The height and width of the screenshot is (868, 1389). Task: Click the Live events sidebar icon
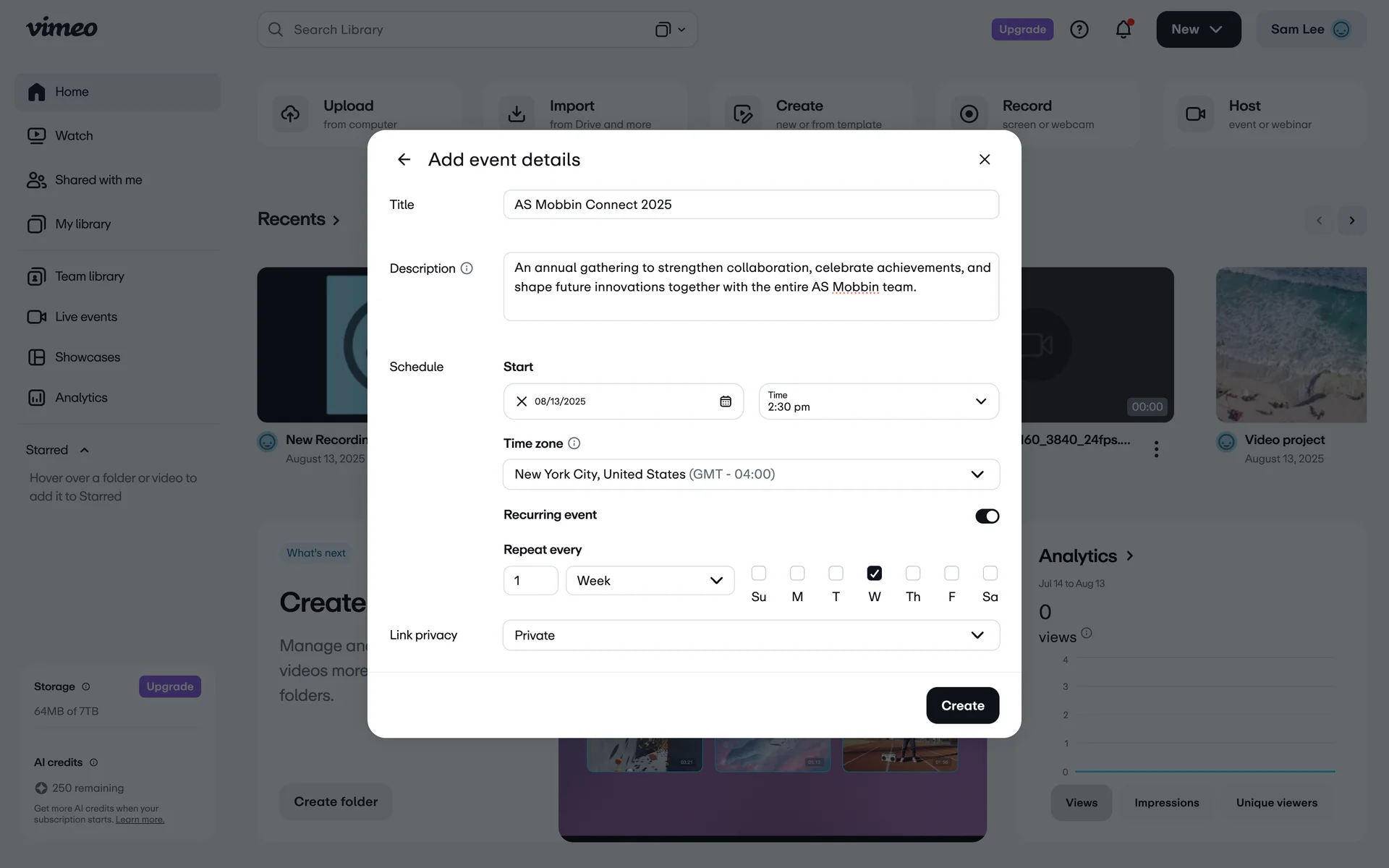(36, 317)
